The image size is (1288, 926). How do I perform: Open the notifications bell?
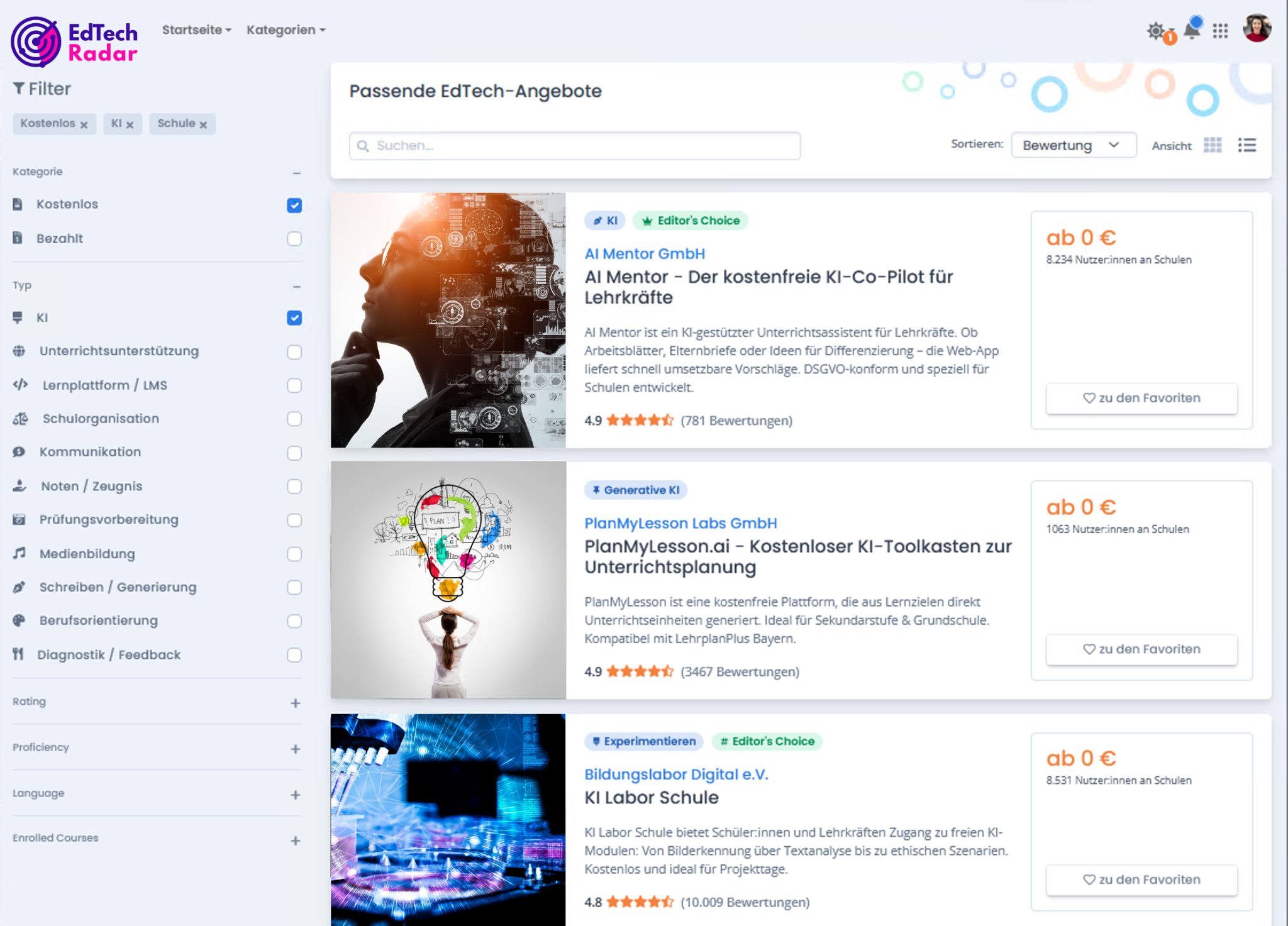(1192, 30)
